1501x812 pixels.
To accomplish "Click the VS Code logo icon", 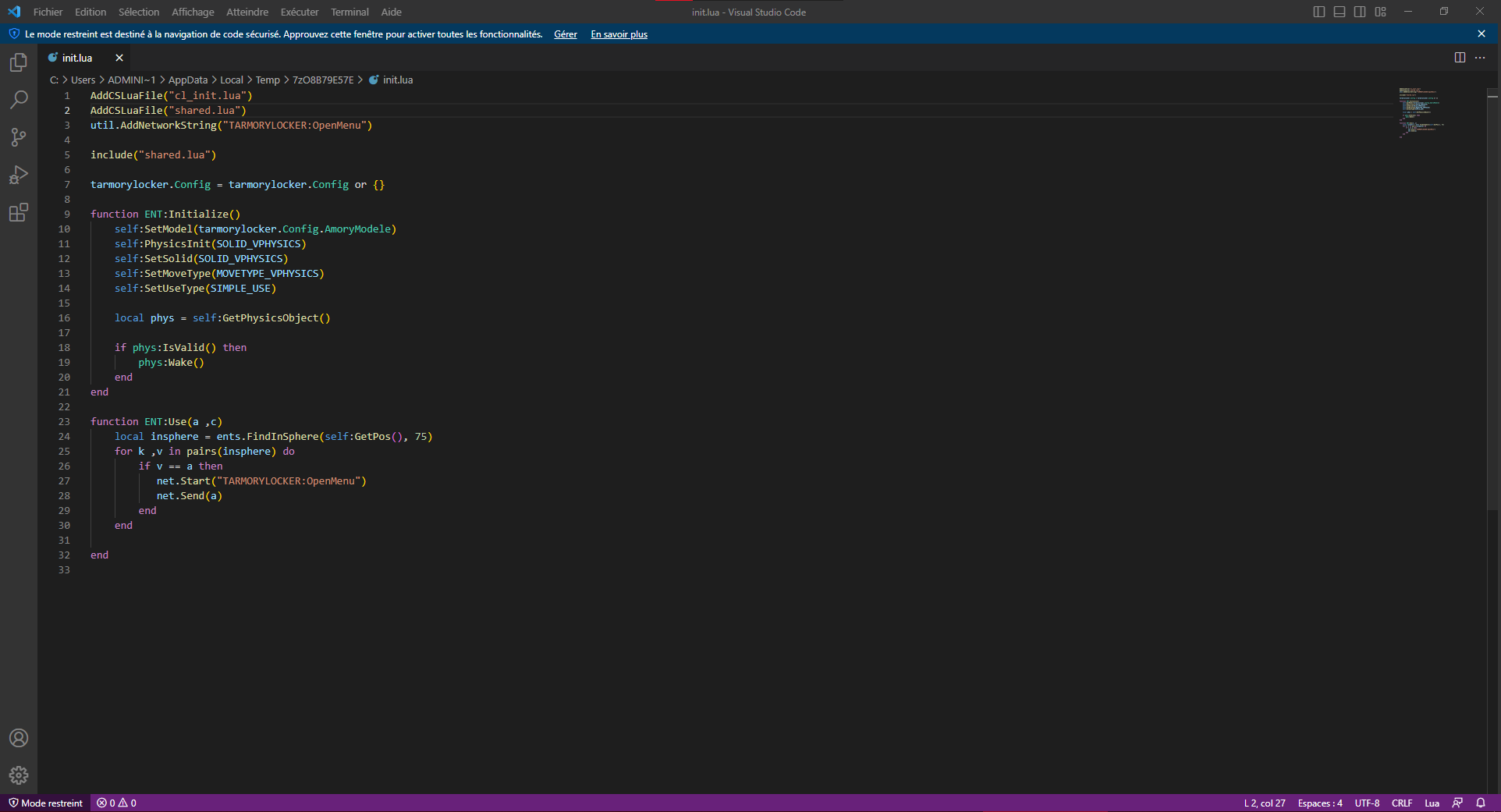I will (x=14, y=12).
